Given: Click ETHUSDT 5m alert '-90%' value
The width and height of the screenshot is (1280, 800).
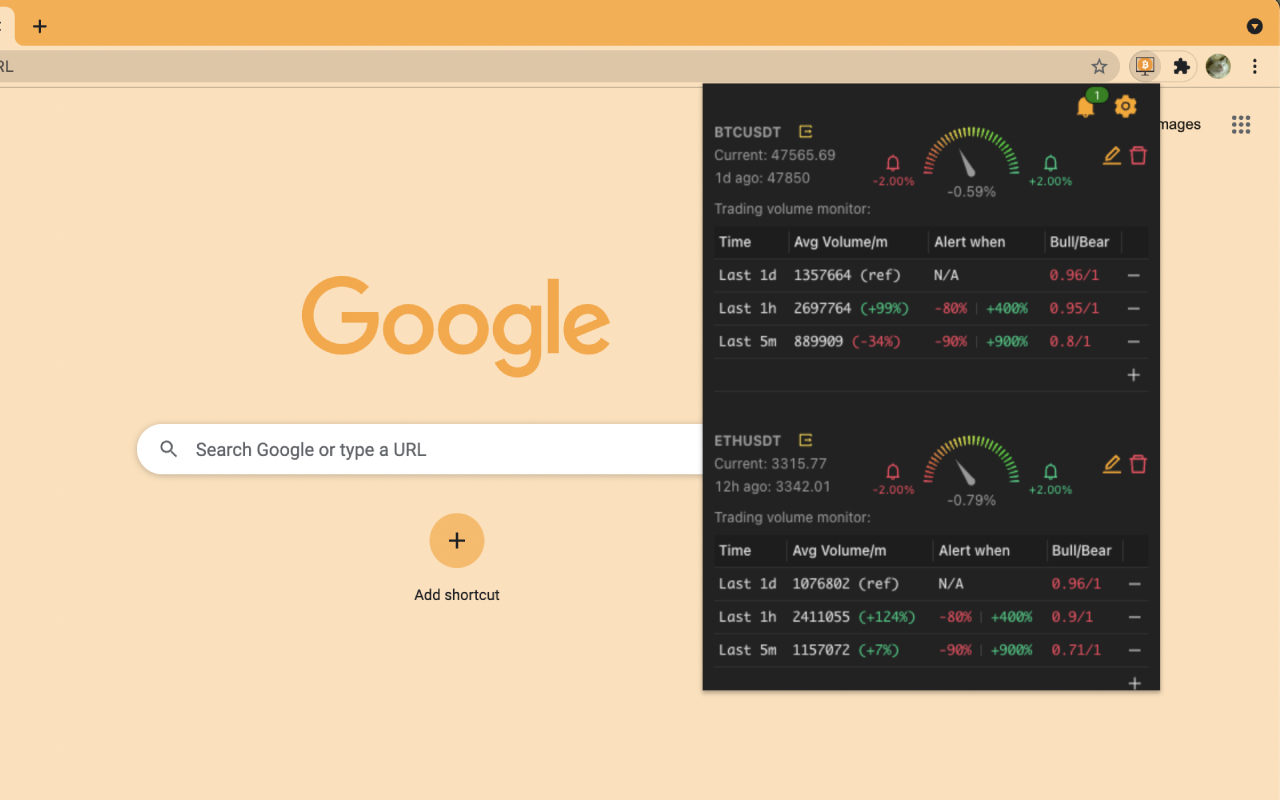Looking at the screenshot, I should (x=955, y=650).
